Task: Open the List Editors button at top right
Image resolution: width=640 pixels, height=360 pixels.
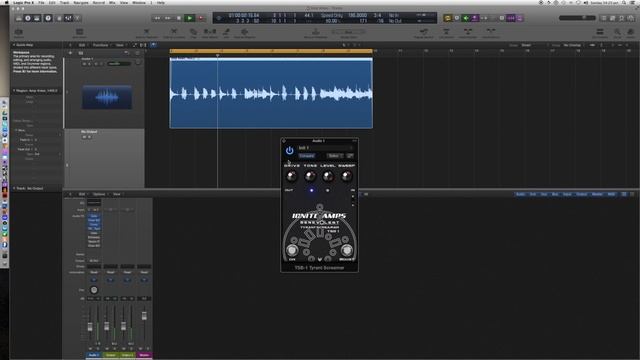Action: point(604,18)
